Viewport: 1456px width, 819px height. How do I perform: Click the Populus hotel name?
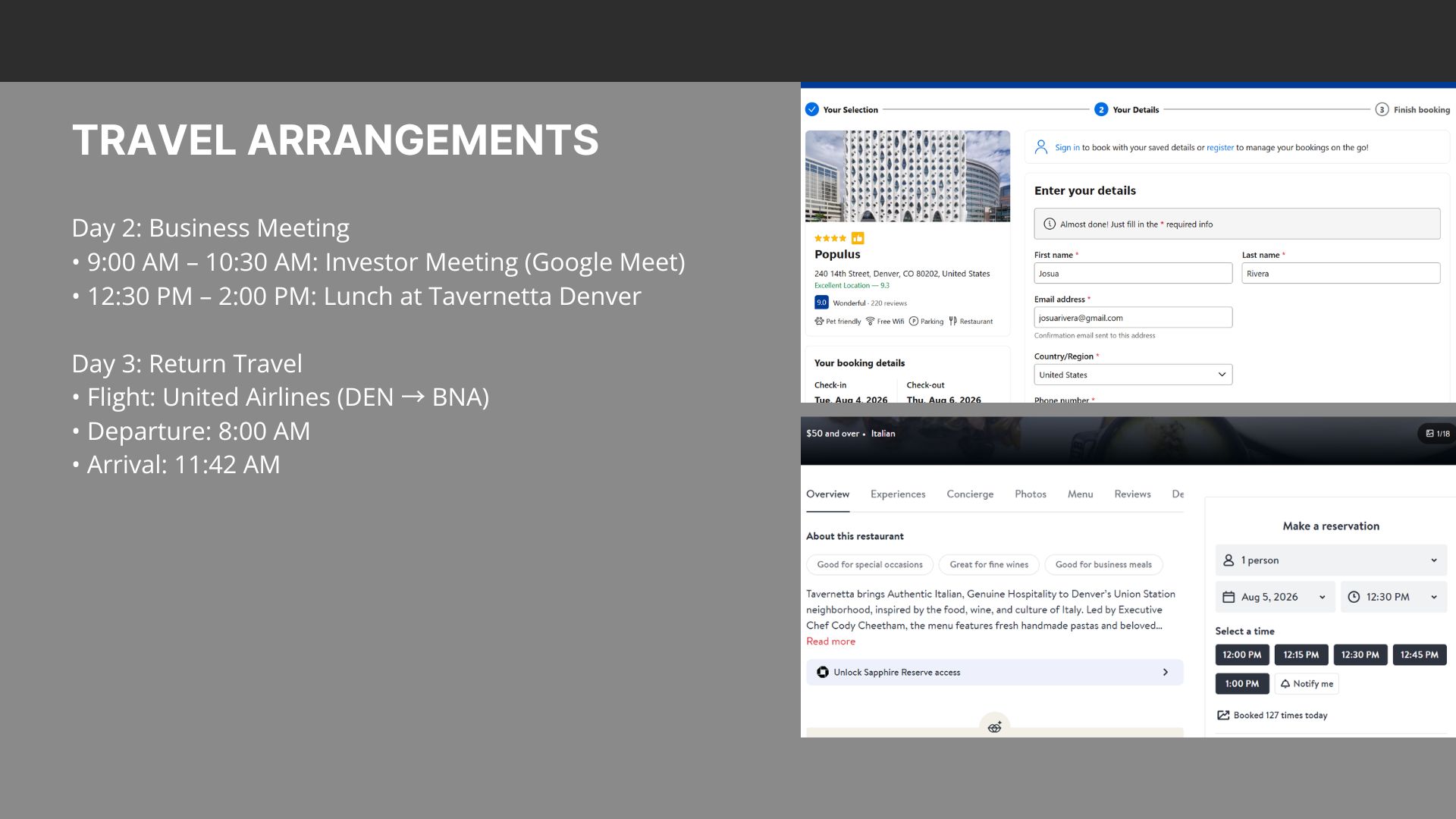837,255
